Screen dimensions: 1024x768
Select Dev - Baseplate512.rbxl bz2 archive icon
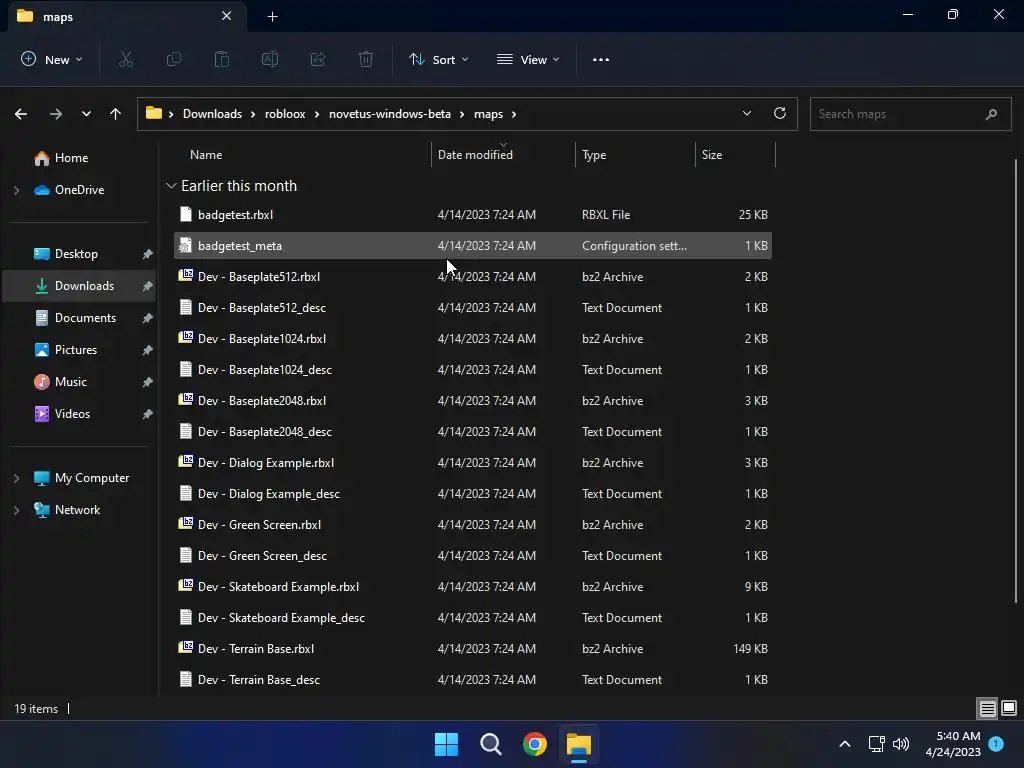tap(185, 276)
